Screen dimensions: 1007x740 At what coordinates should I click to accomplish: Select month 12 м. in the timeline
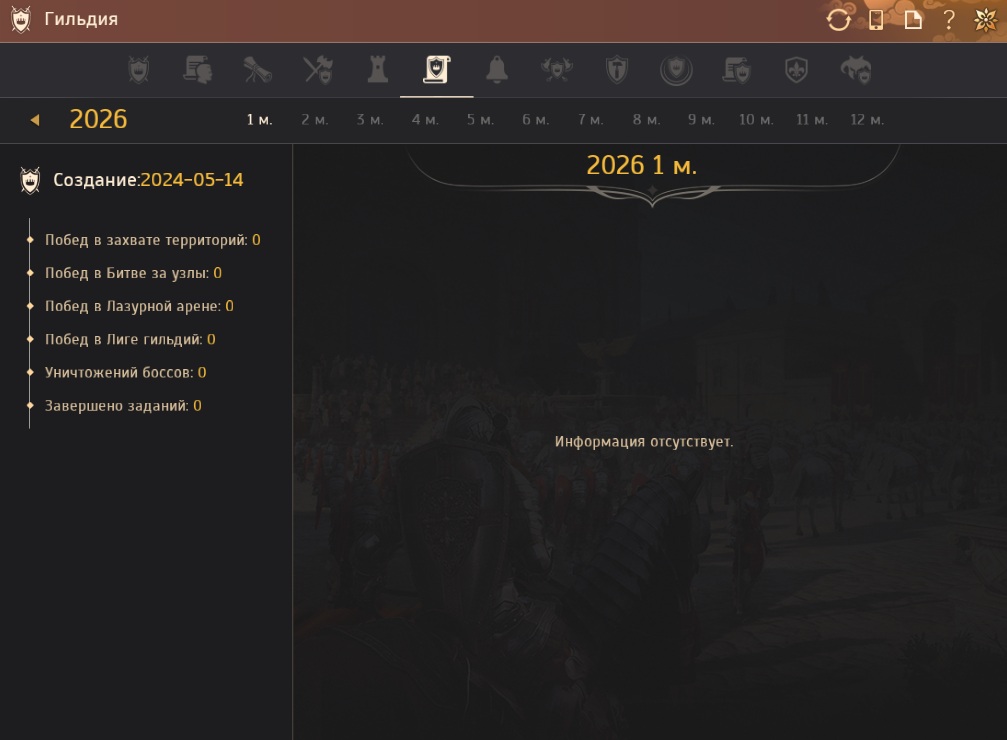[867, 120]
